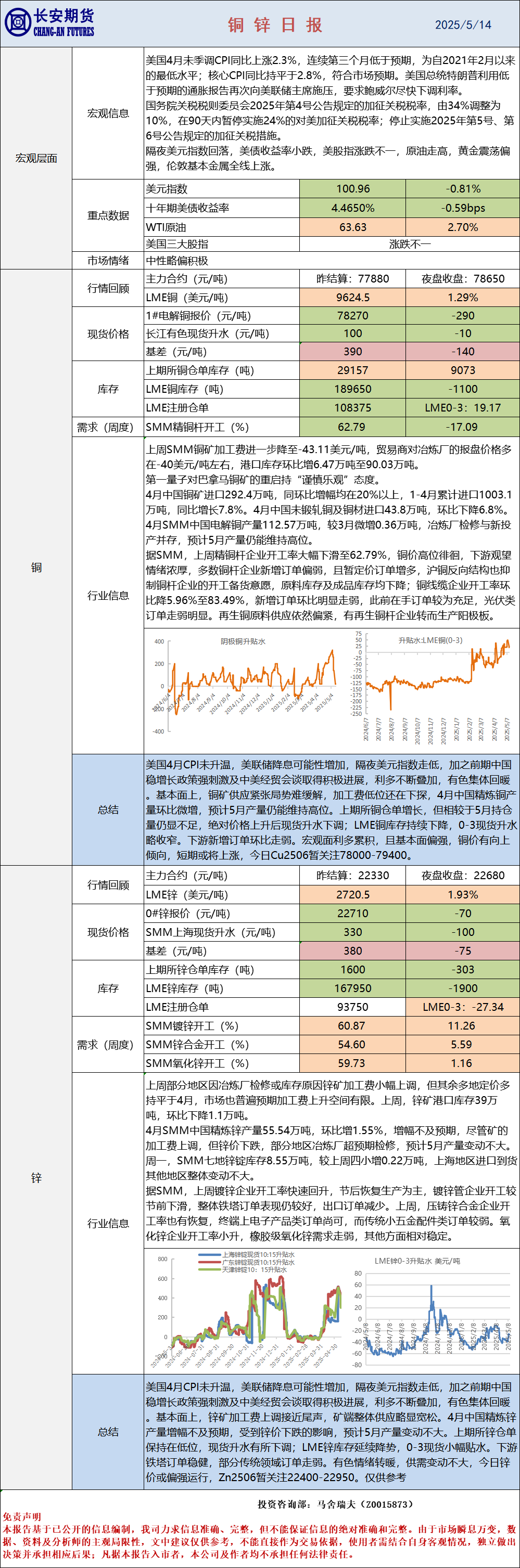Click the LME zinc stock change -1900
520x1568 pixels.
click(x=463, y=988)
